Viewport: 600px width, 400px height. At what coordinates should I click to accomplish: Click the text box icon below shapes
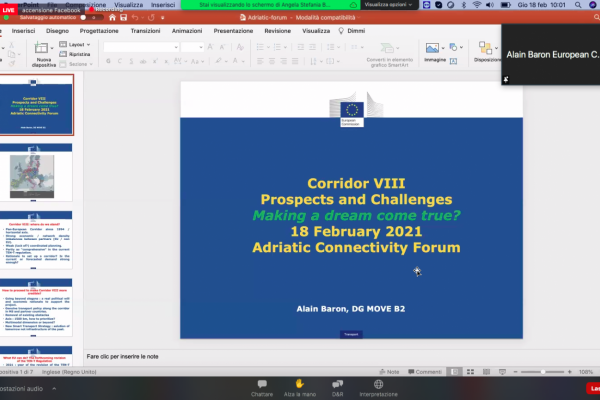pyautogui.click(x=453, y=61)
